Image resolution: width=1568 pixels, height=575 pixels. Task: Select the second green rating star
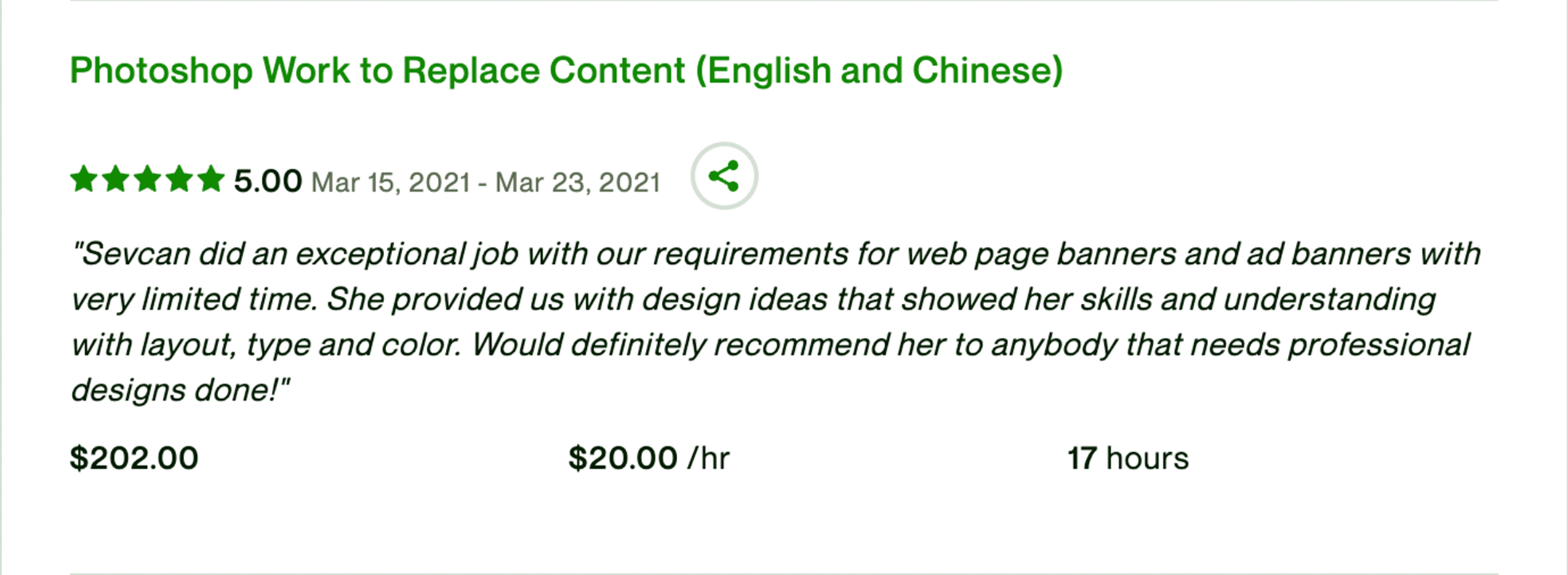pos(116,179)
